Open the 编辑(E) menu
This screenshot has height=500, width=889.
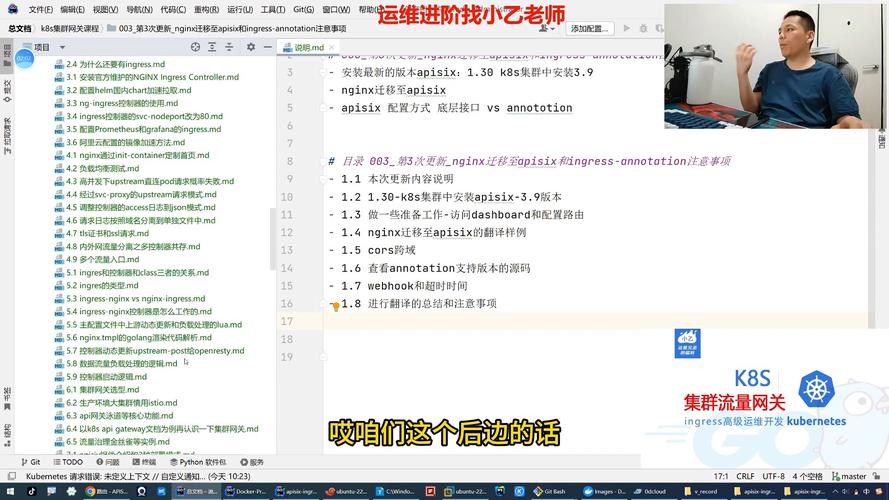tap(73, 10)
